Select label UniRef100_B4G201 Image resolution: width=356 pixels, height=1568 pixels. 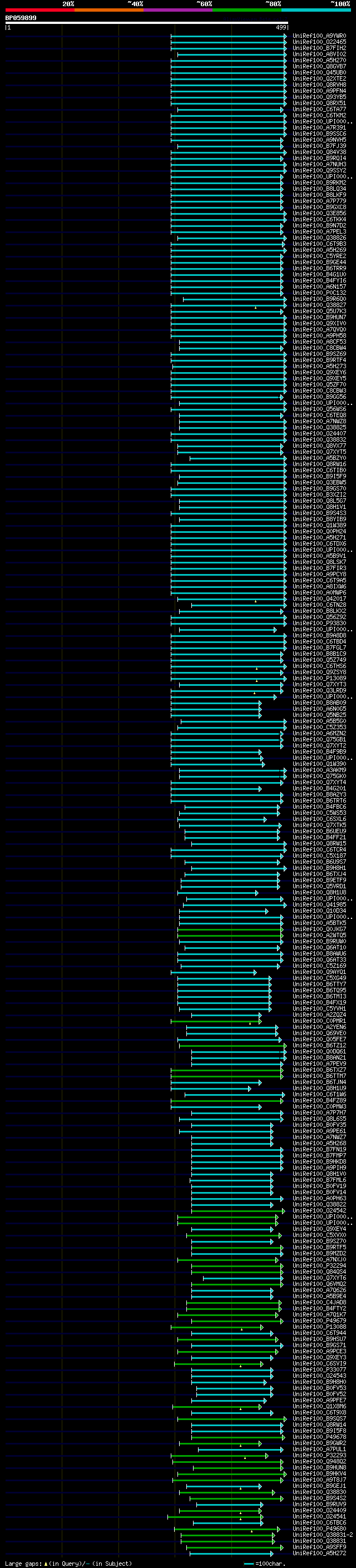pyautogui.click(x=319, y=788)
